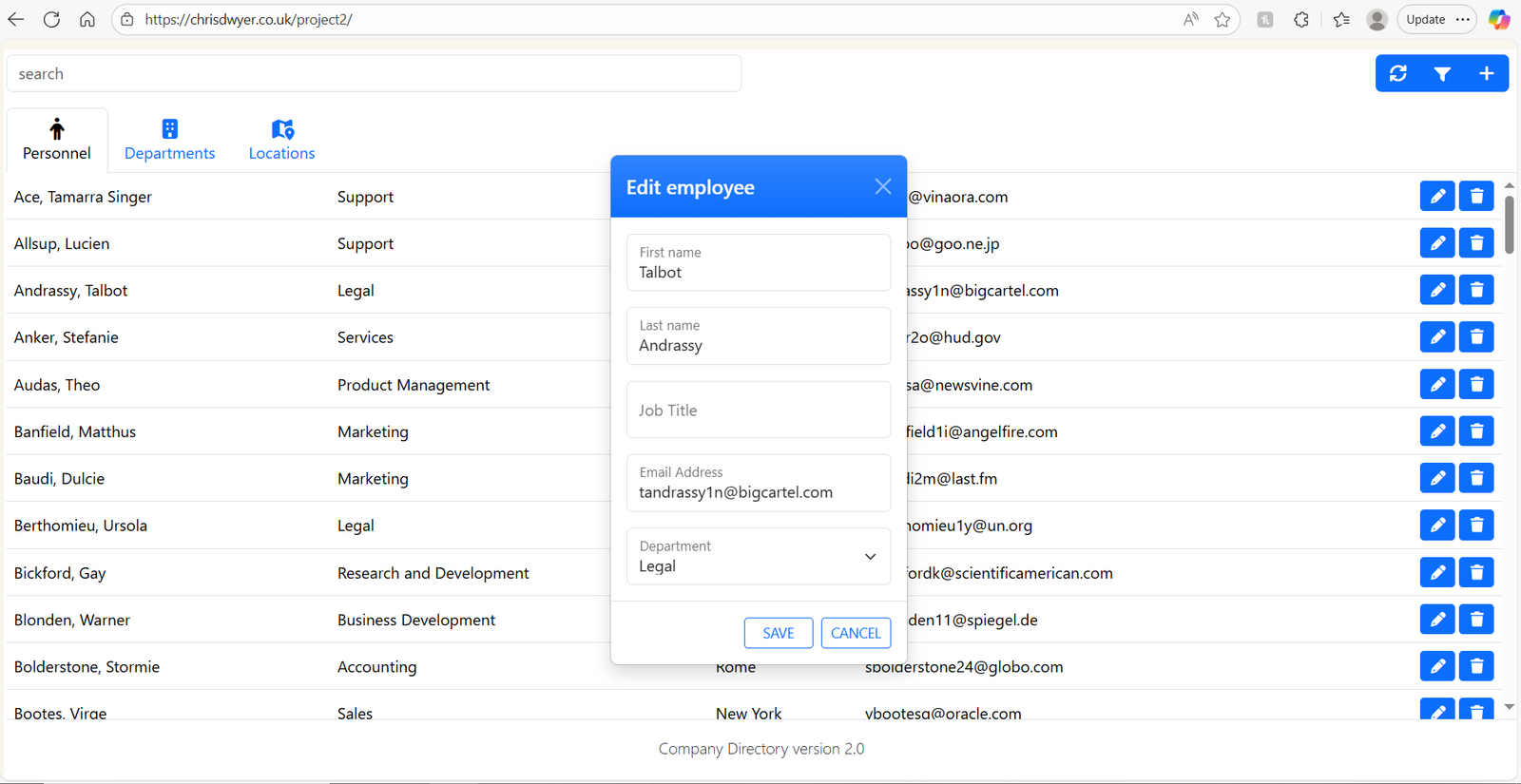Select 'Research and Development' department cell
This screenshot has height=784, width=1521.
pos(433,573)
